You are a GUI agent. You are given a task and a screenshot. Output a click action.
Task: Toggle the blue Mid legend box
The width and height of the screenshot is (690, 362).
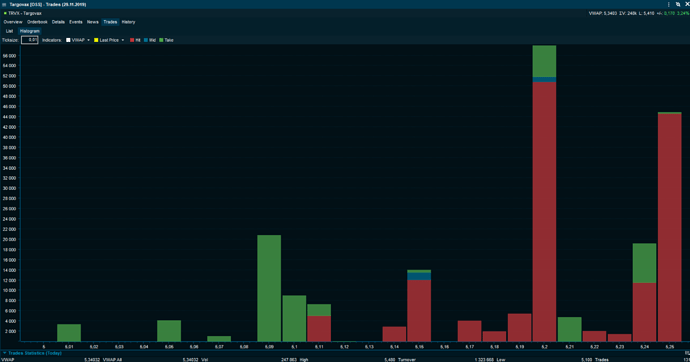(146, 40)
